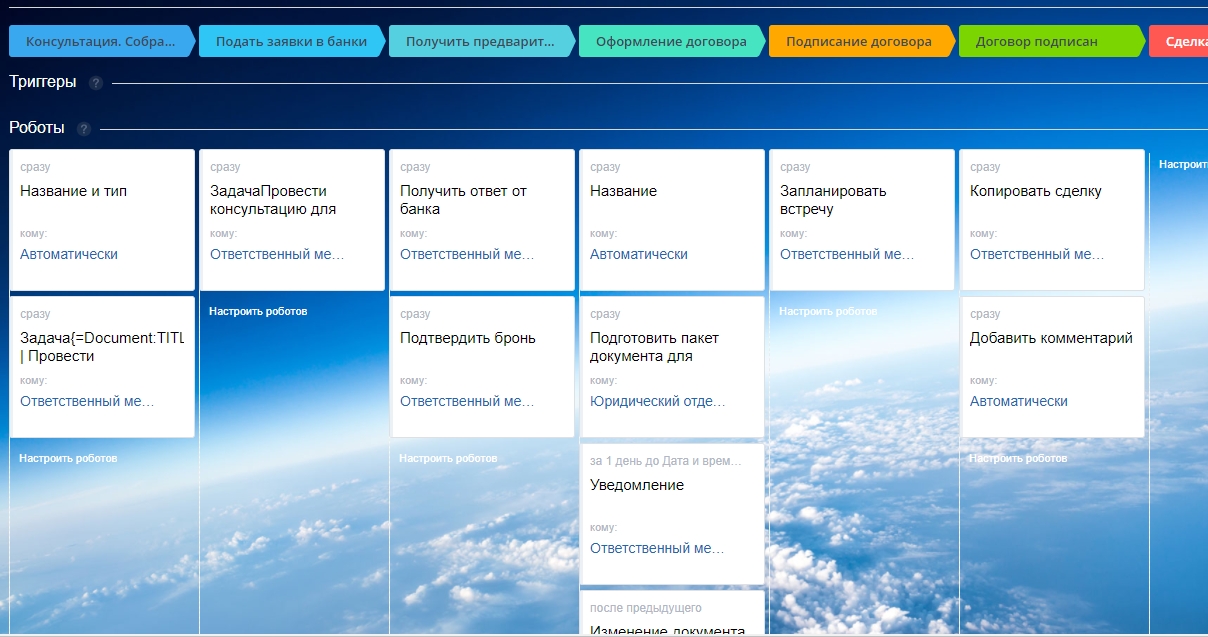
Task: Select the 'Оформление договора' stage
Action: pyautogui.click(x=670, y=42)
